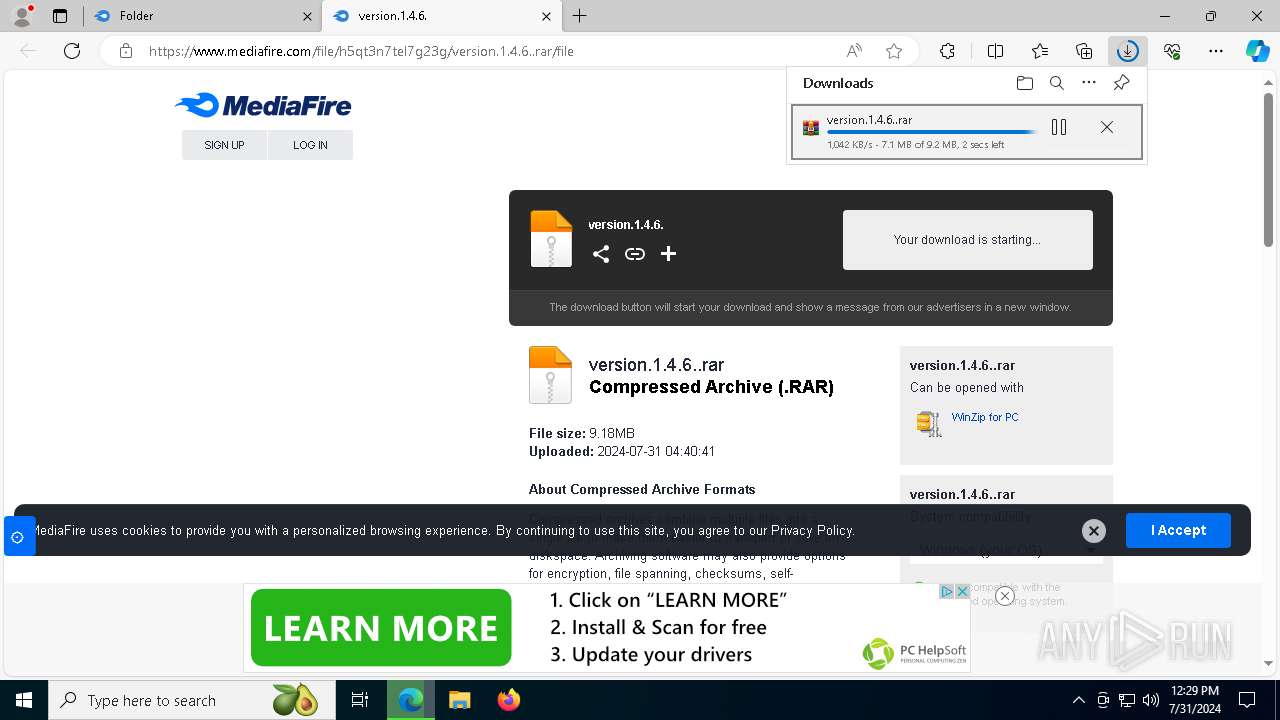View site information lock icon
The height and width of the screenshot is (720, 1280).
[x=125, y=51]
